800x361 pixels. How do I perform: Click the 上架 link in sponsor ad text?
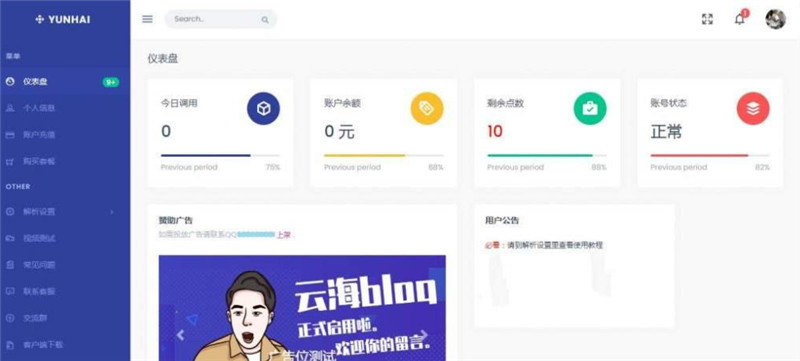pyautogui.click(x=283, y=235)
